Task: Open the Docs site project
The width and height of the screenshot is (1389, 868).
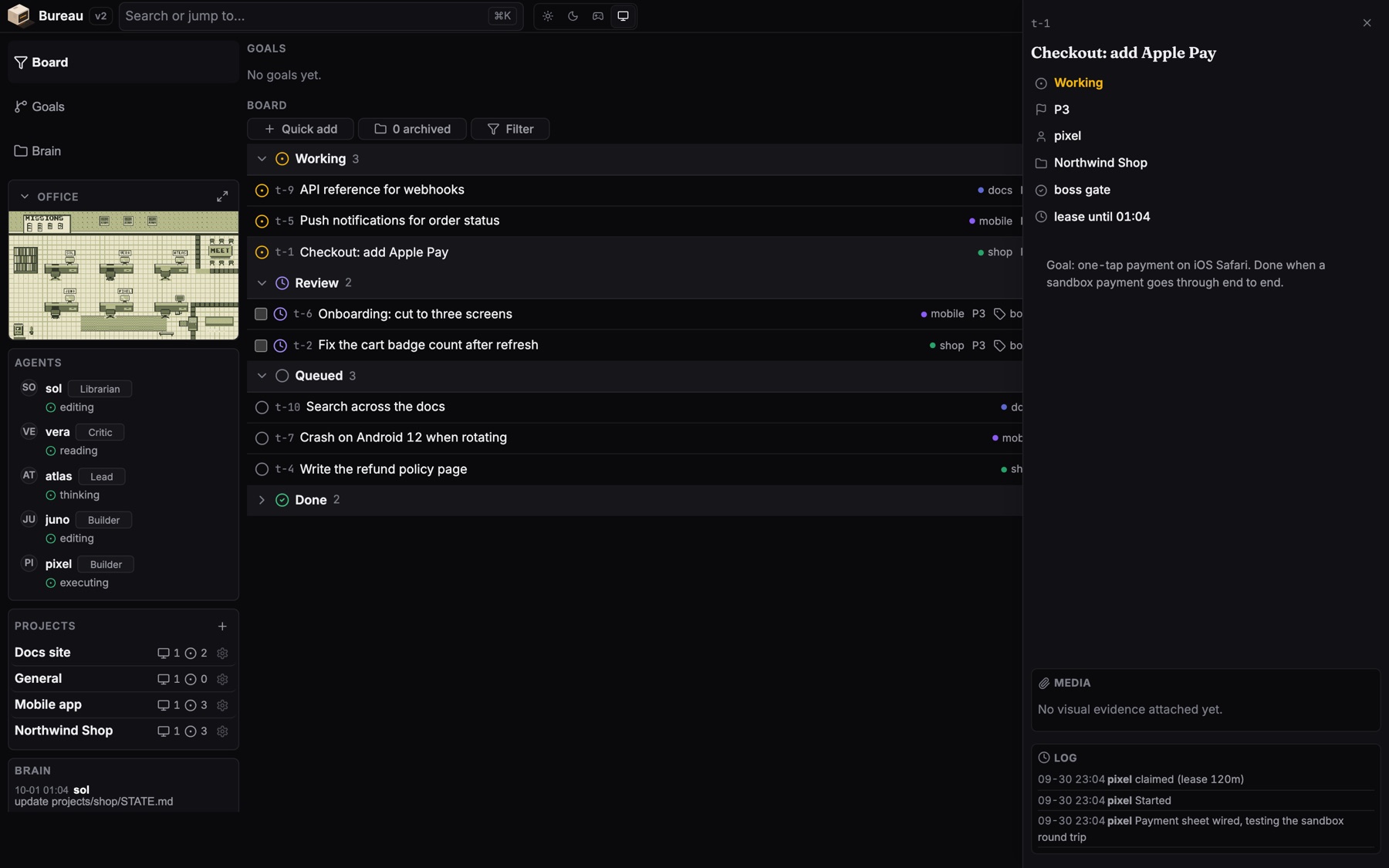Action: [42, 653]
